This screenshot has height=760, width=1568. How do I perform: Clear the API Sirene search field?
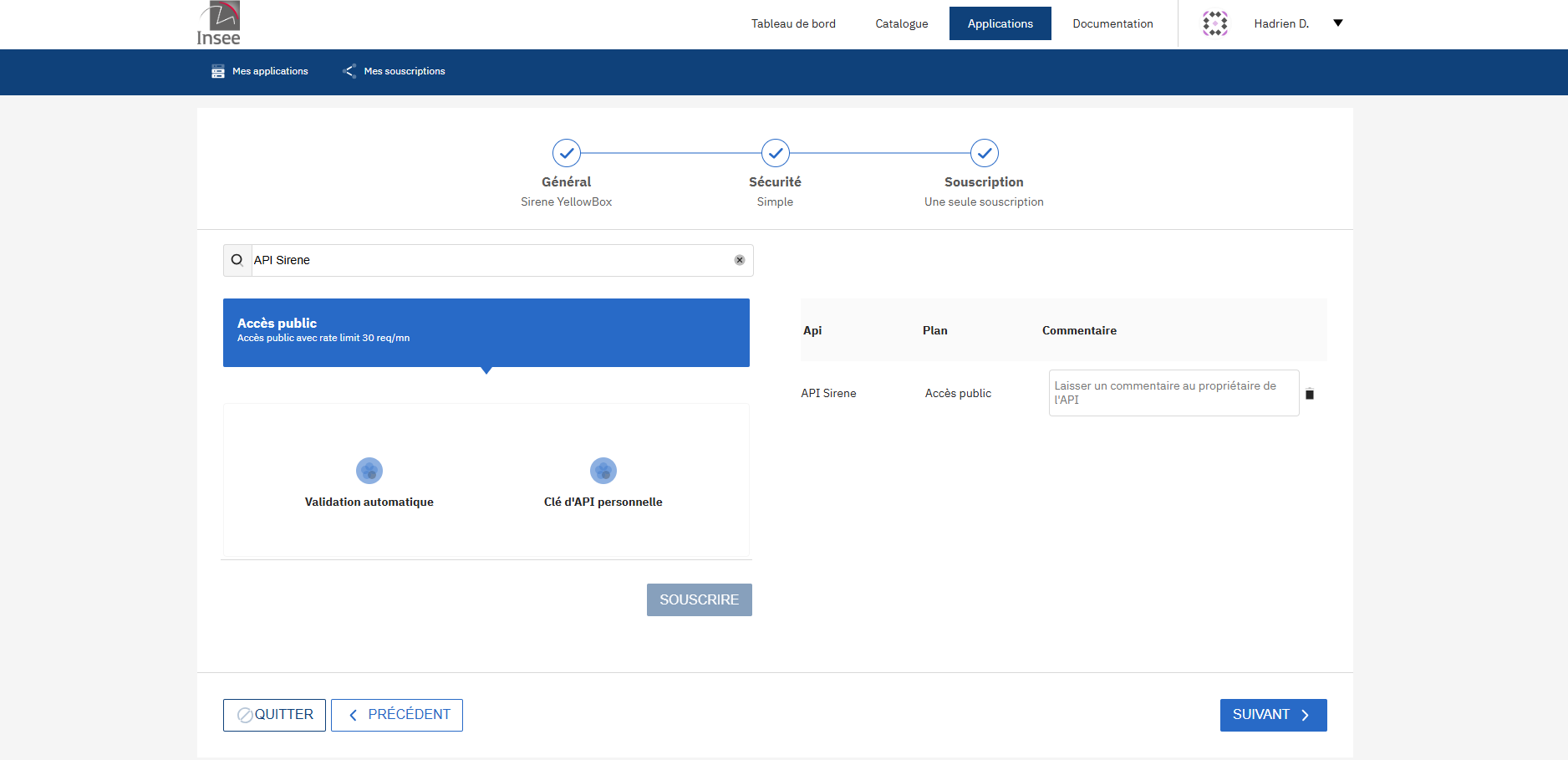739,260
